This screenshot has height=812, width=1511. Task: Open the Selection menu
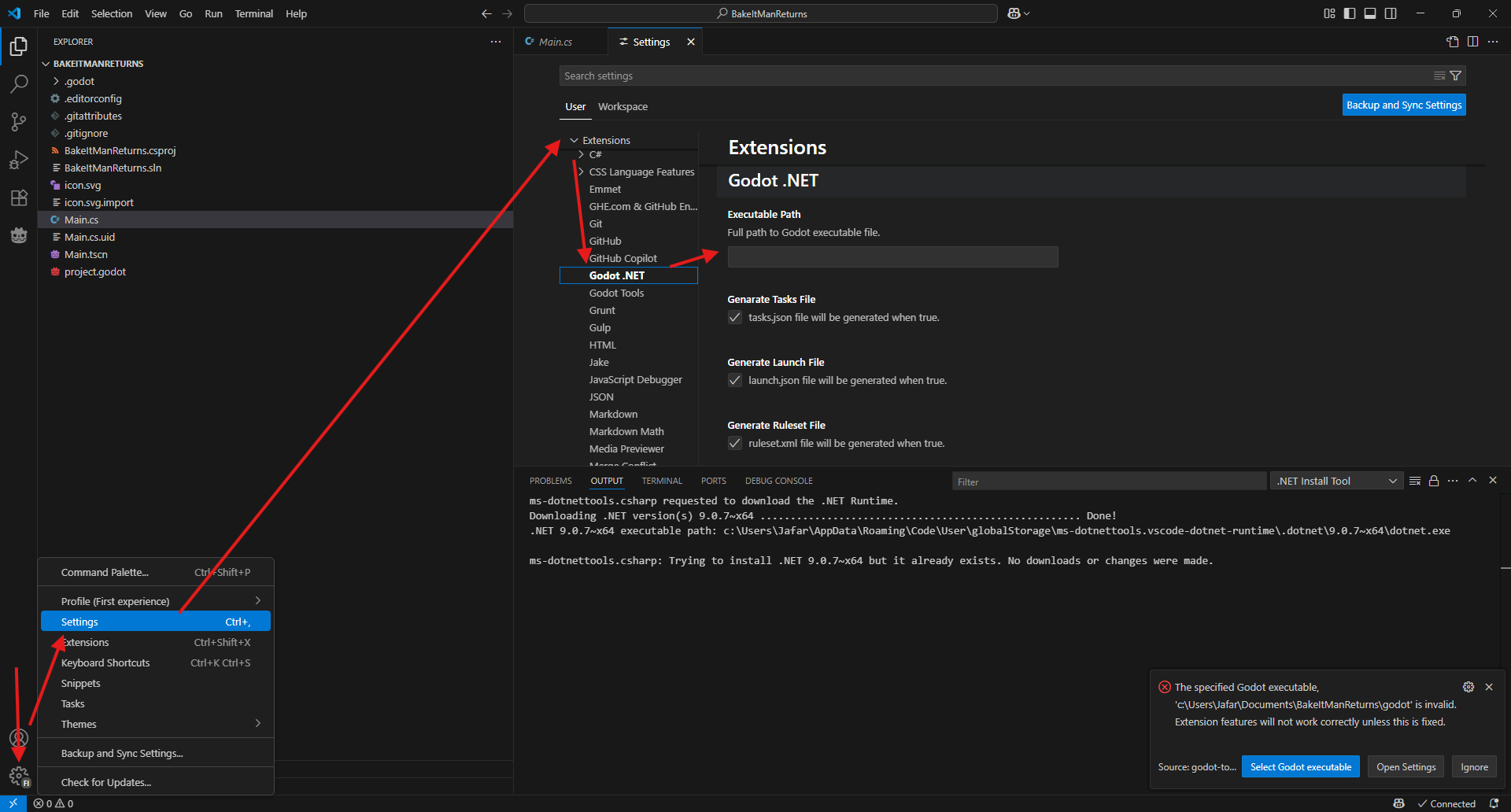click(x=112, y=13)
